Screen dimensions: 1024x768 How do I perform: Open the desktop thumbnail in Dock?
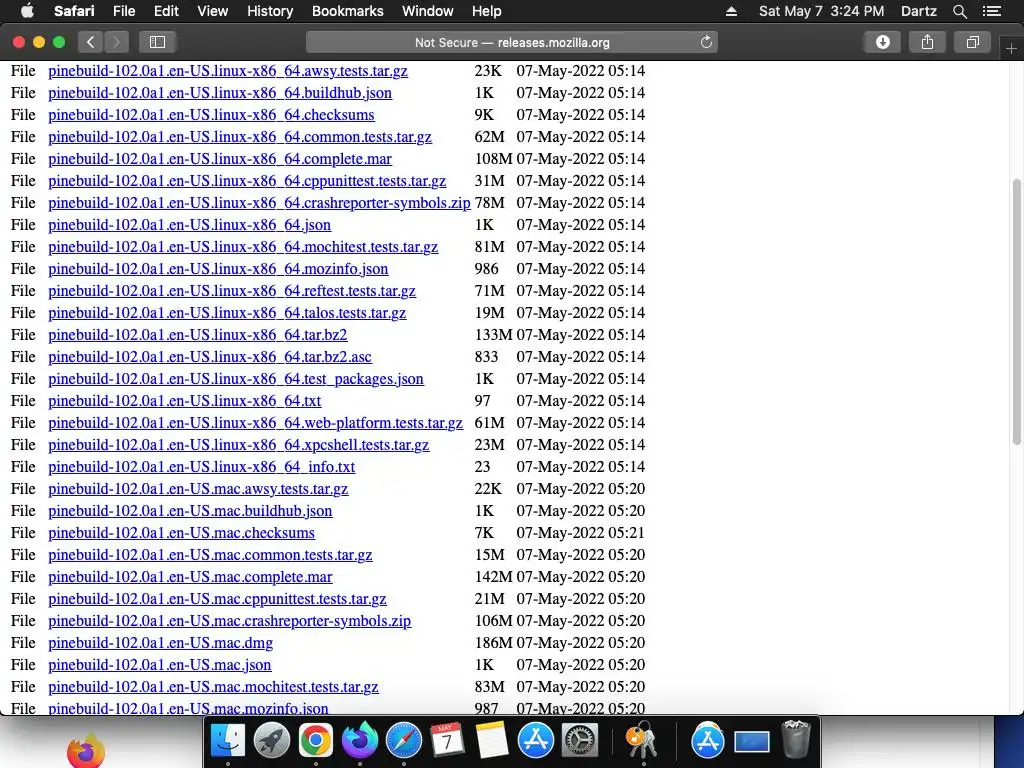pos(752,742)
